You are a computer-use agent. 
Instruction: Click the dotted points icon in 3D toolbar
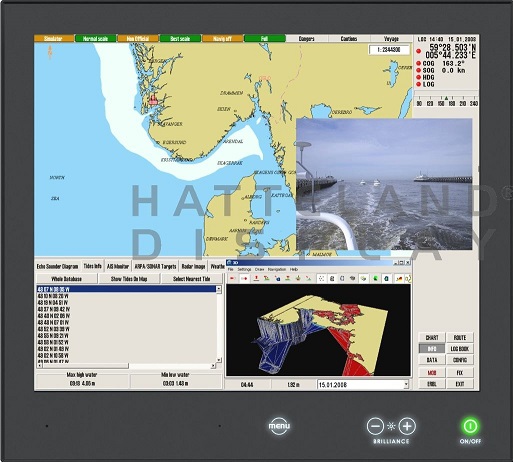click(x=321, y=278)
